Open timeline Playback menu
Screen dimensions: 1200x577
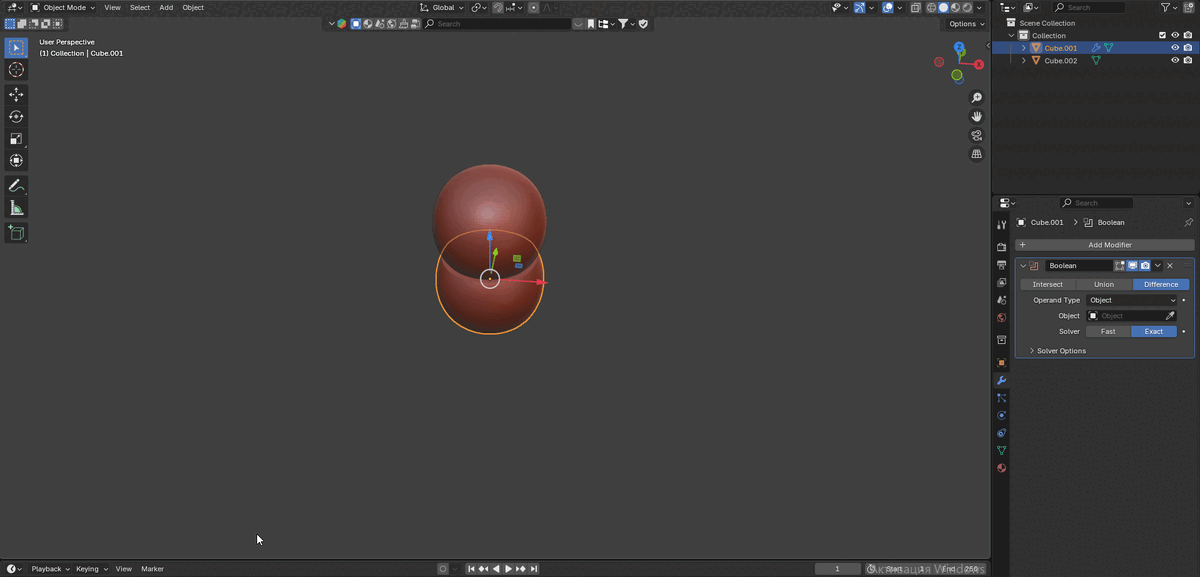point(50,569)
